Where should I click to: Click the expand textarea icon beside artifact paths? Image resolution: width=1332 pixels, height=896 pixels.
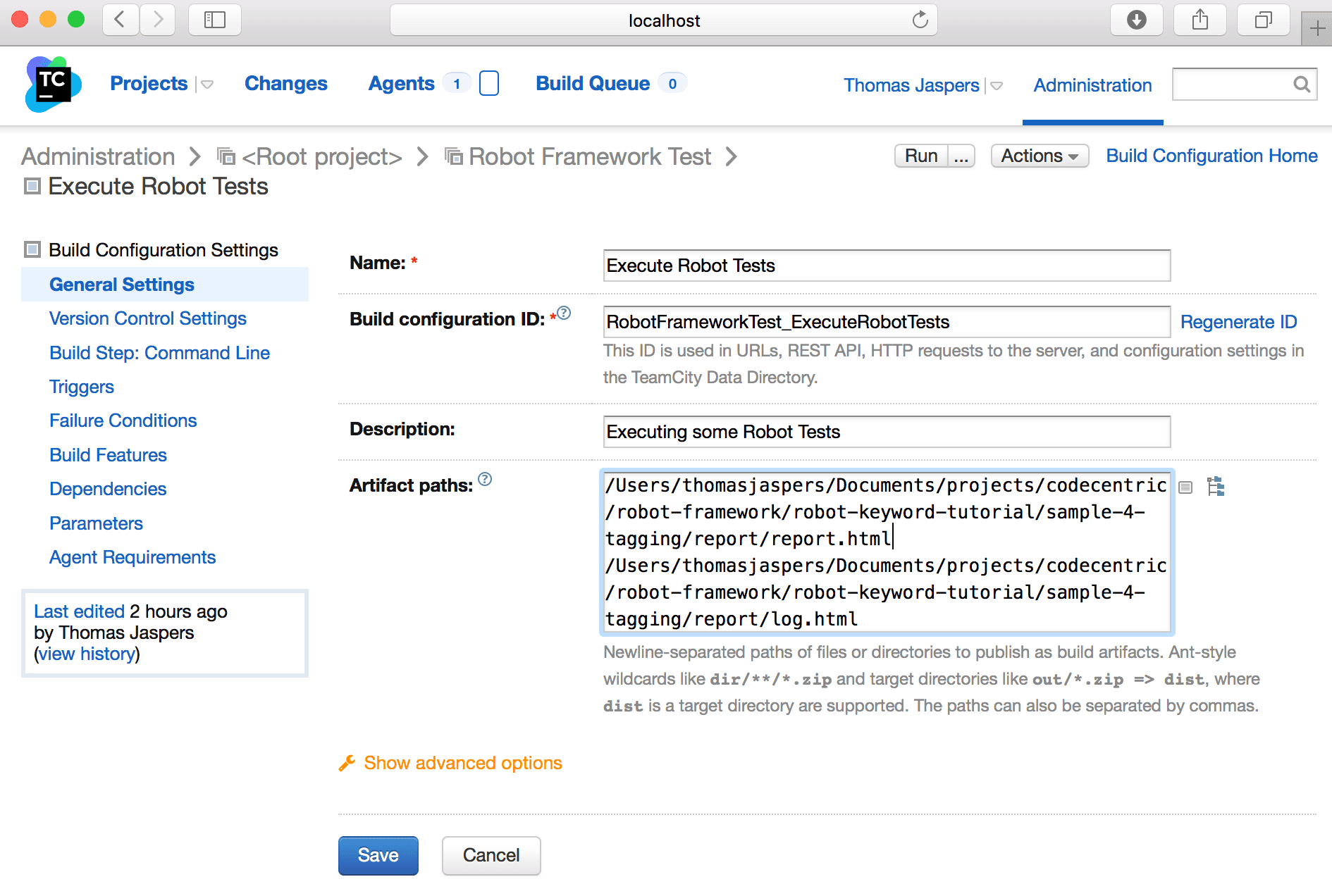pyautogui.click(x=1185, y=487)
